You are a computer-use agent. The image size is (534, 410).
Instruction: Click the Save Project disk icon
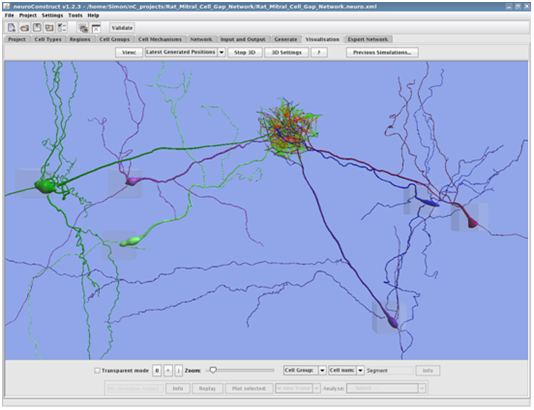(x=37, y=28)
